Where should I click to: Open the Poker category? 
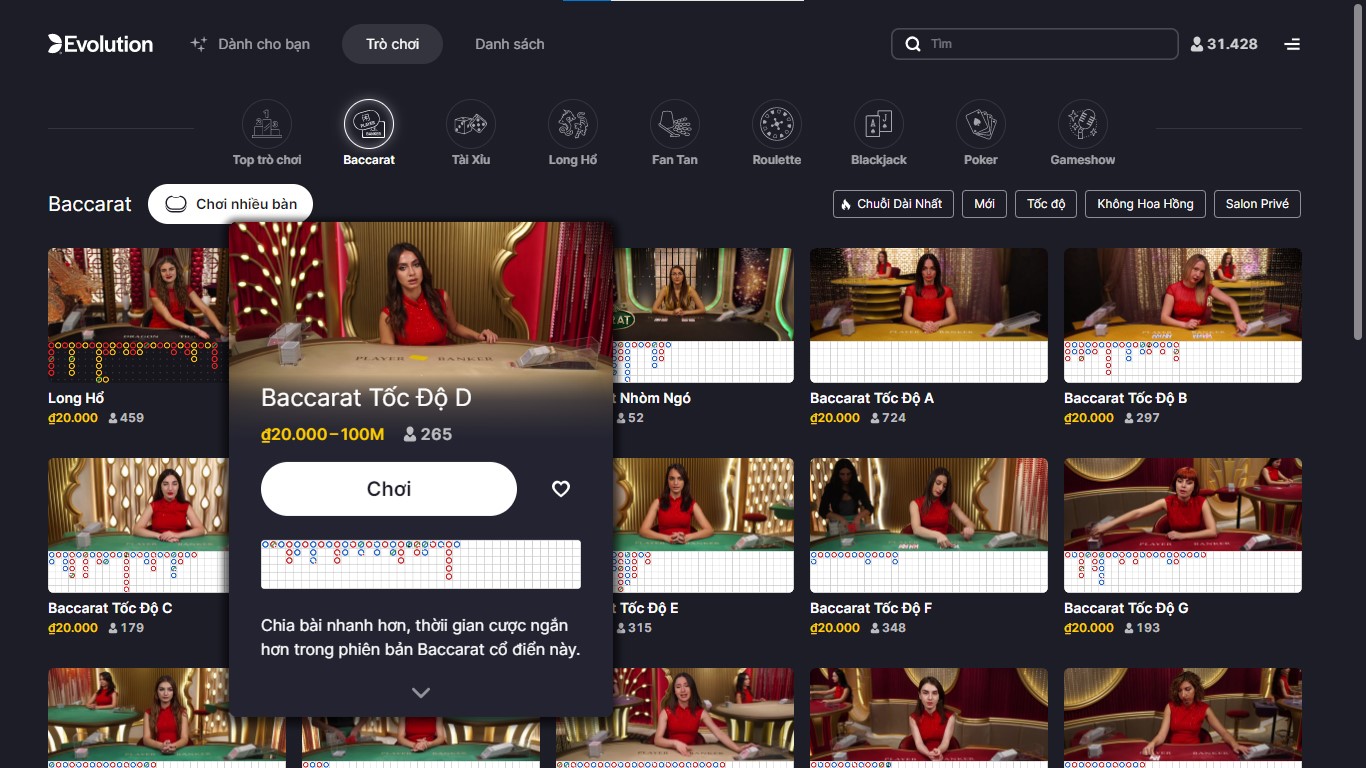coord(980,123)
